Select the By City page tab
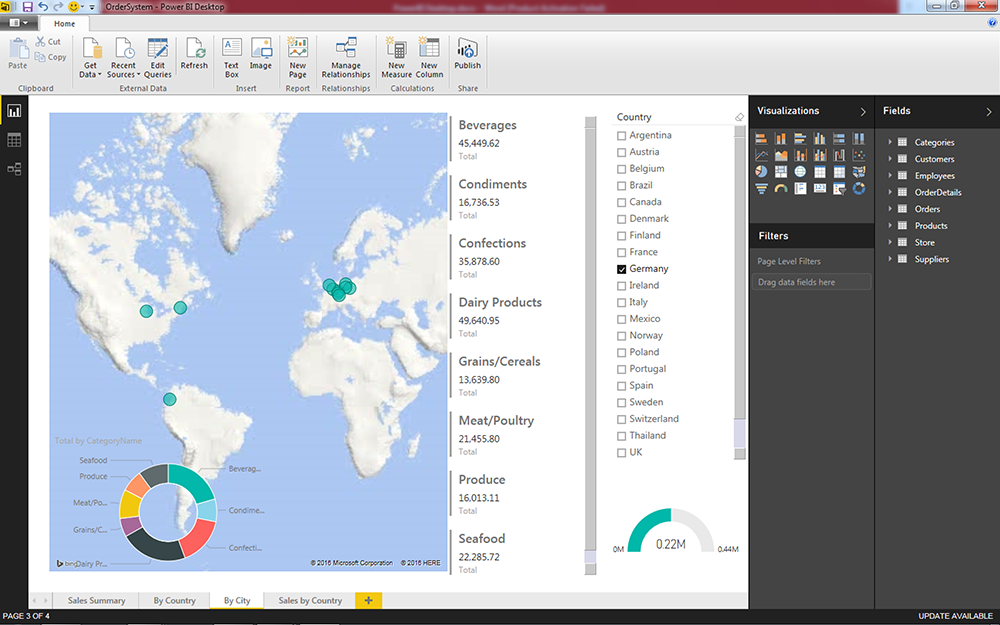1000x625 pixels. click(x=237, y=600)
